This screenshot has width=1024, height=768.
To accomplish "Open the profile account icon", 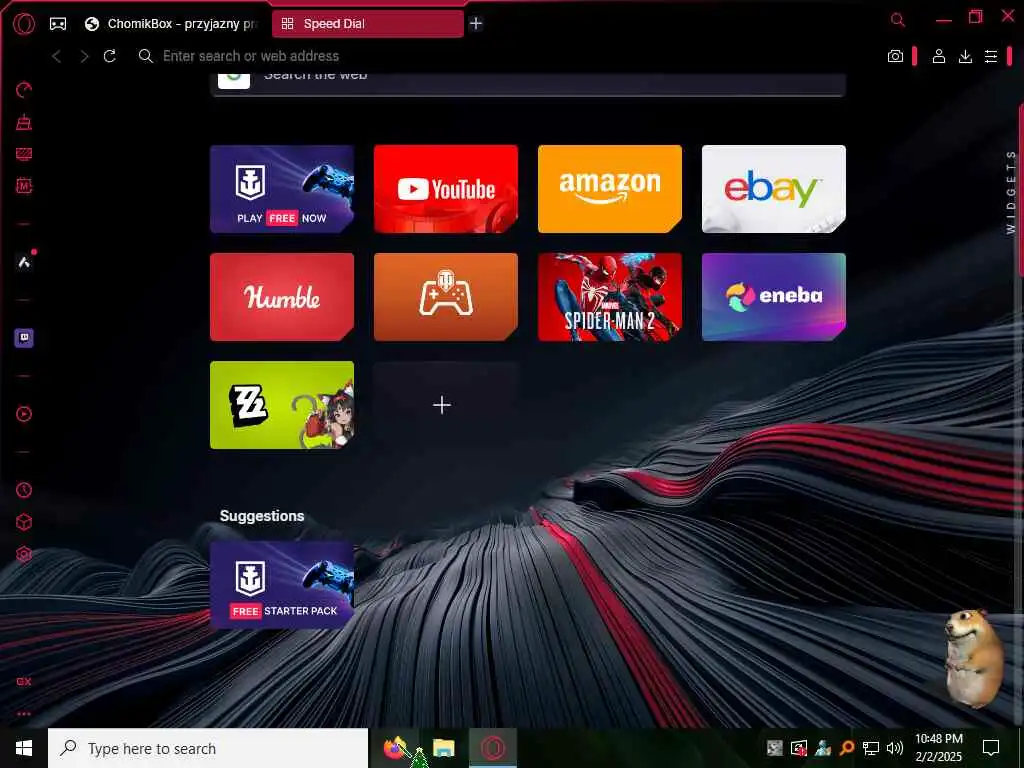I will coord(939,56).
